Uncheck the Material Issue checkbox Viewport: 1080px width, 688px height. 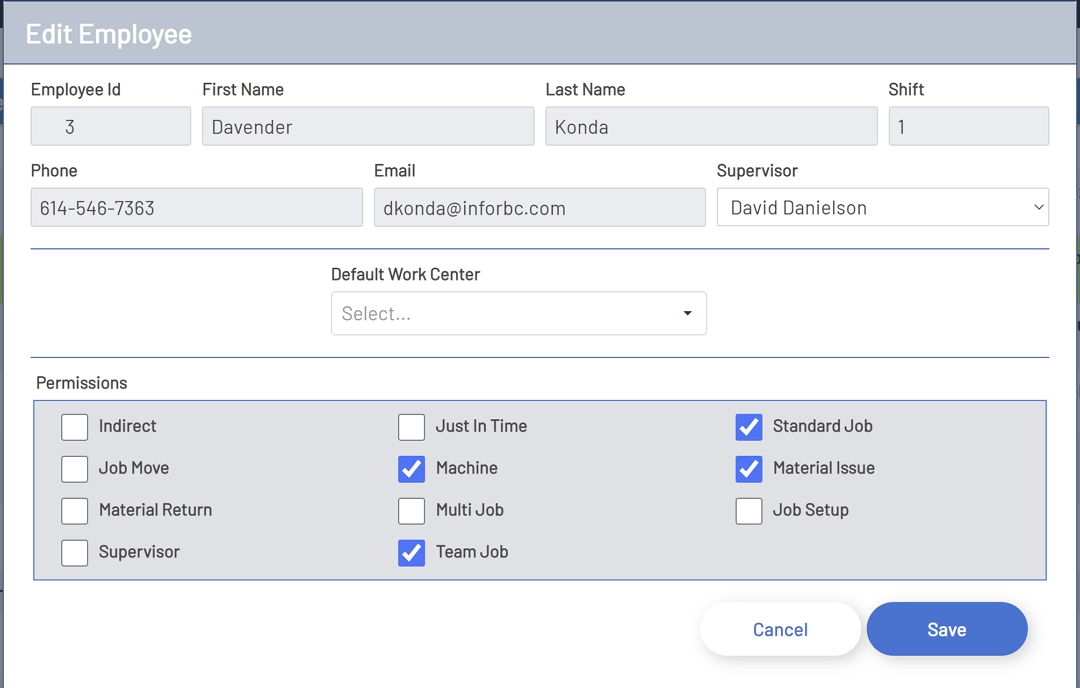tap(749, 469)
